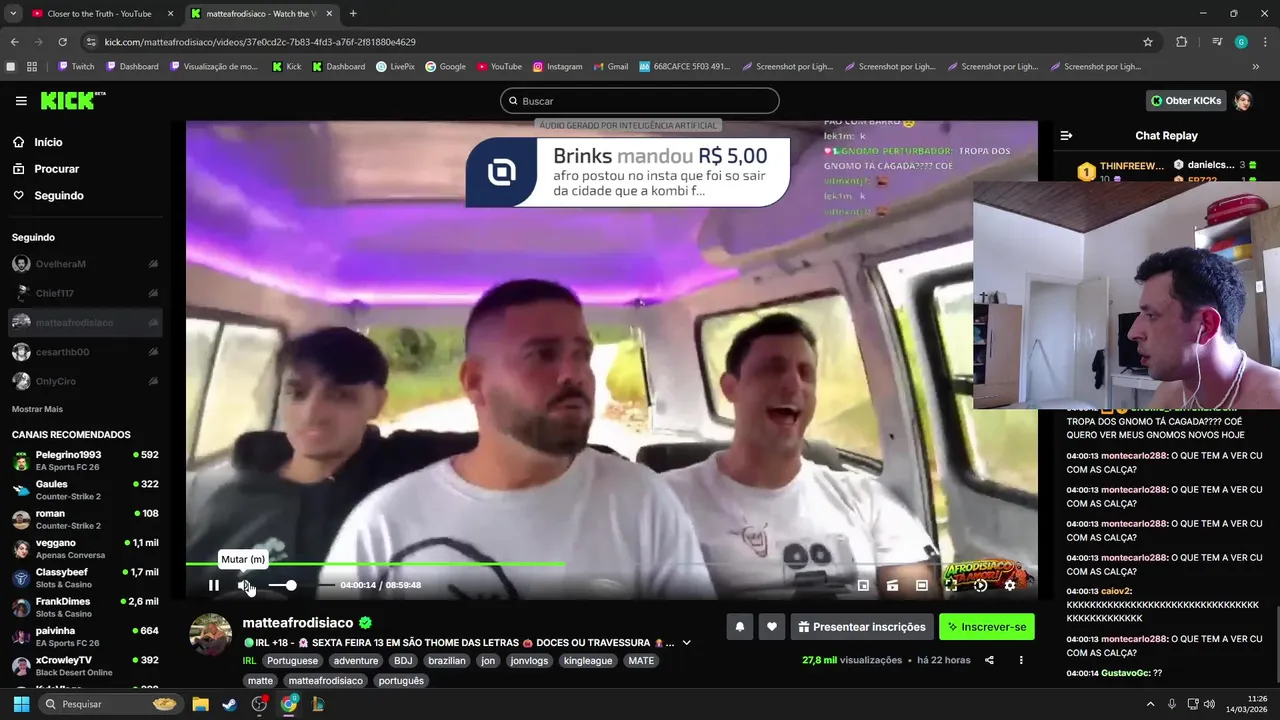The image size is (1280, 720).
Task: Select Procurar in Kick sidebar
Action: pos(56,169)
